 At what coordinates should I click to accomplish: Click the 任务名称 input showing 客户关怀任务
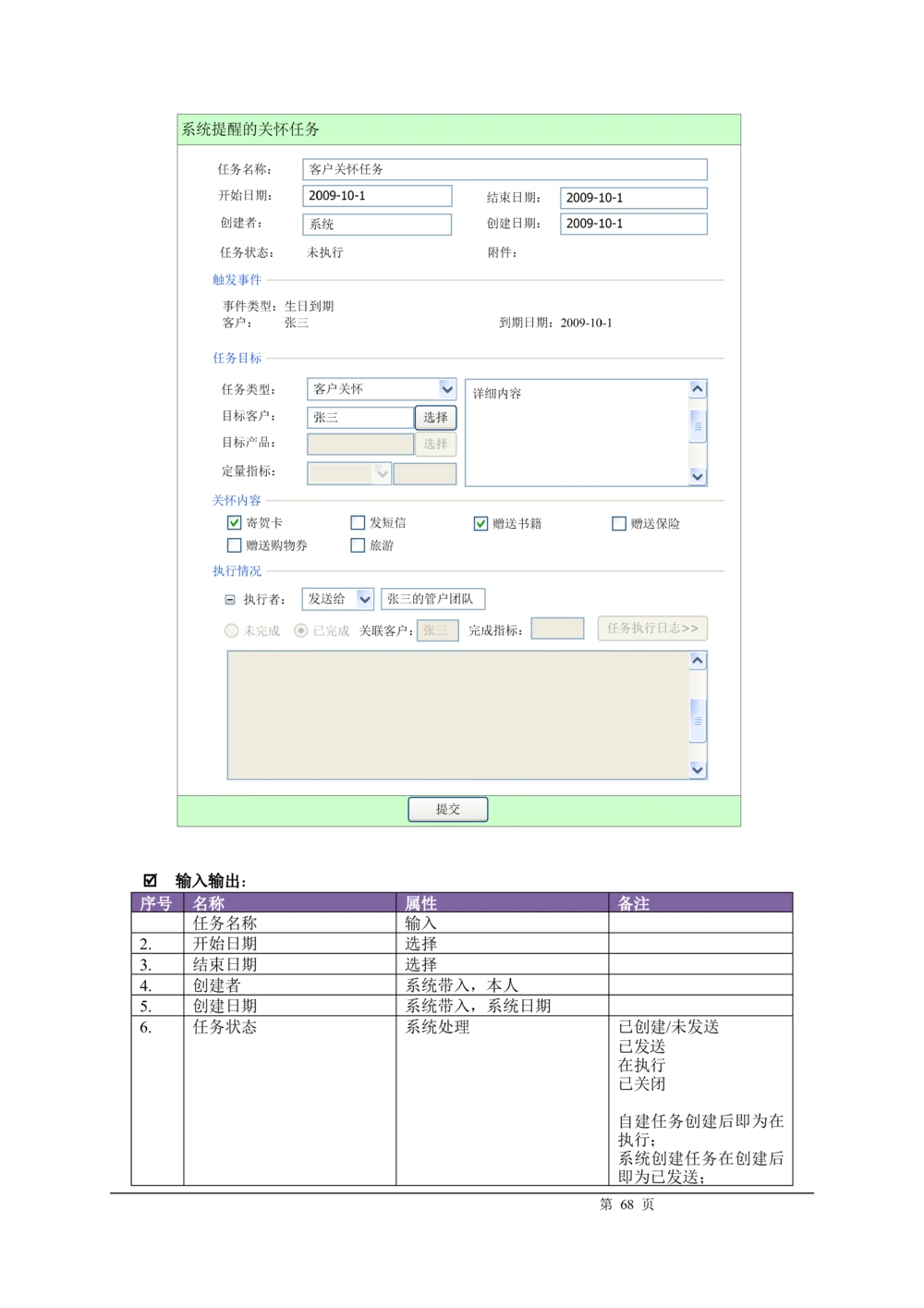(504, 169)
